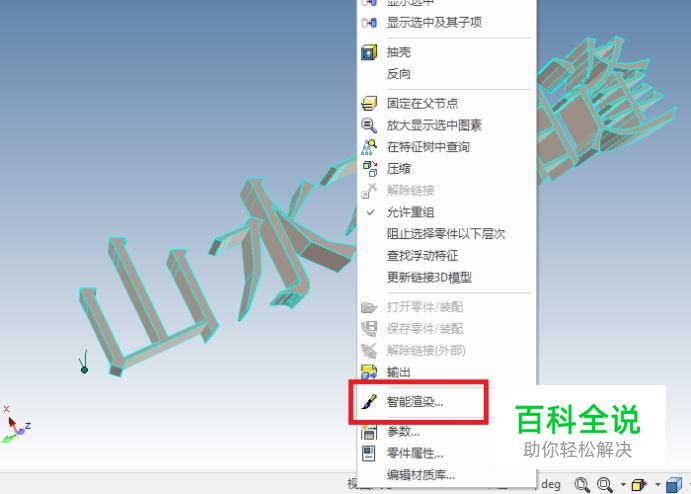Click the zoom magnifier icon in status bar
The width and height of the screenshot is (691, 494).
[605, 485]
